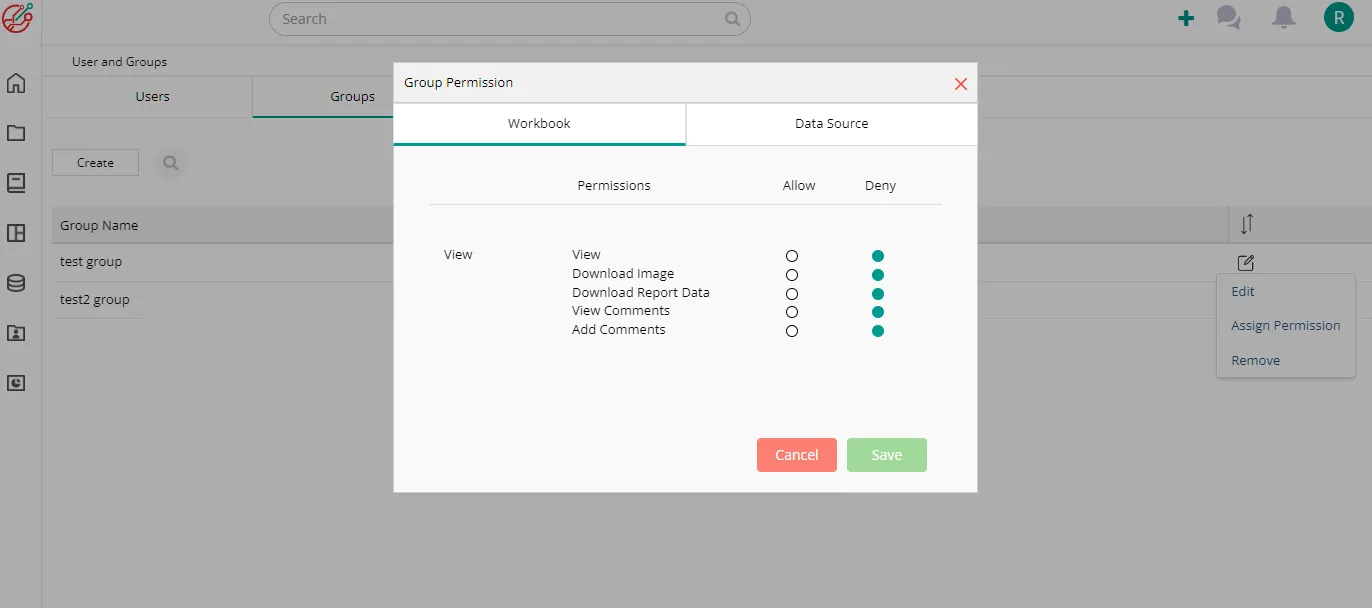The width and height of the screenshot is (1372, 608).
Task: Click the edit icon for test group
Action: [1245, 263]
